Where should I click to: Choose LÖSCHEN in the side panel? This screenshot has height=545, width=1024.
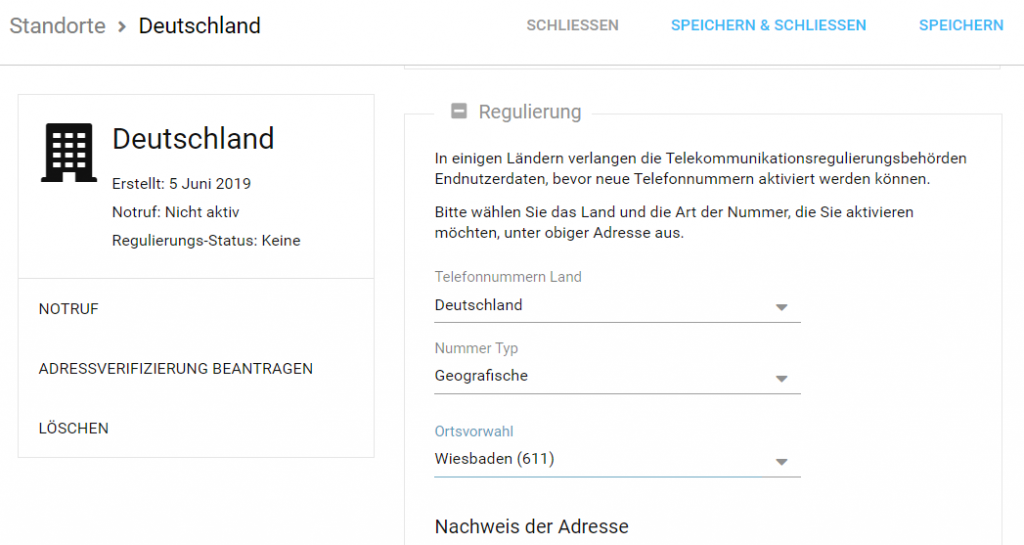point(74,428)
